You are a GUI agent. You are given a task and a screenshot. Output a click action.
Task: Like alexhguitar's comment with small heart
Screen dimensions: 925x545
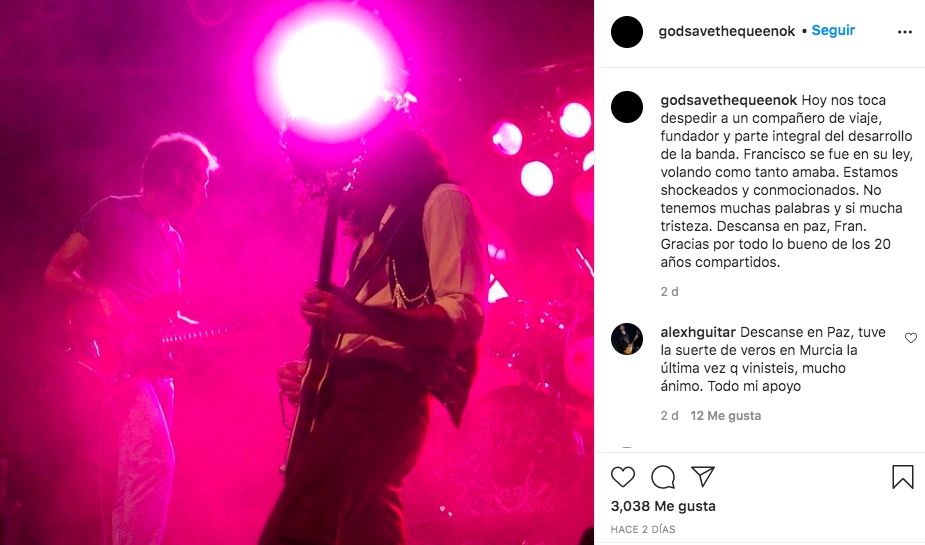[911, 338]
